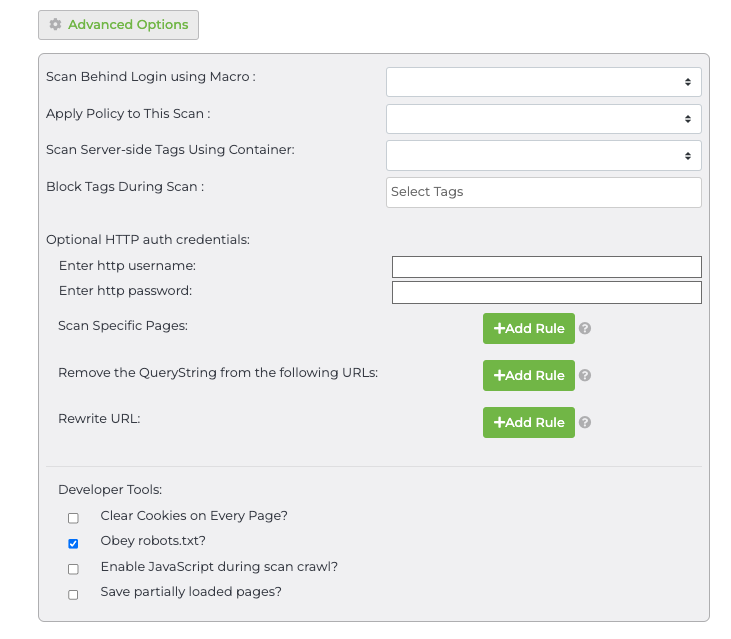Check Save partially loaded pages
Viewport: 731px width, 639px height.
click(x=73, y=594)
